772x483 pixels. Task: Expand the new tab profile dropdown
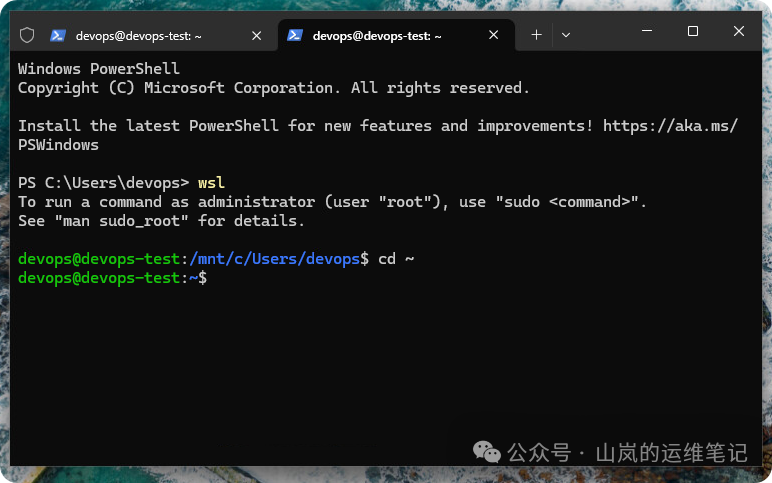(x=566, y=35)
